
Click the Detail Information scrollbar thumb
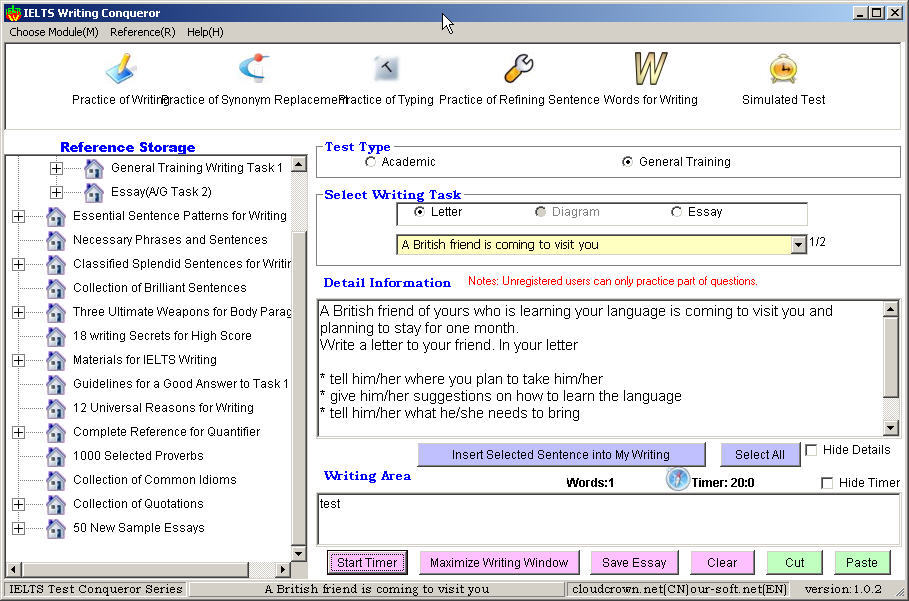pyautogui.click(x=890, y=357)
